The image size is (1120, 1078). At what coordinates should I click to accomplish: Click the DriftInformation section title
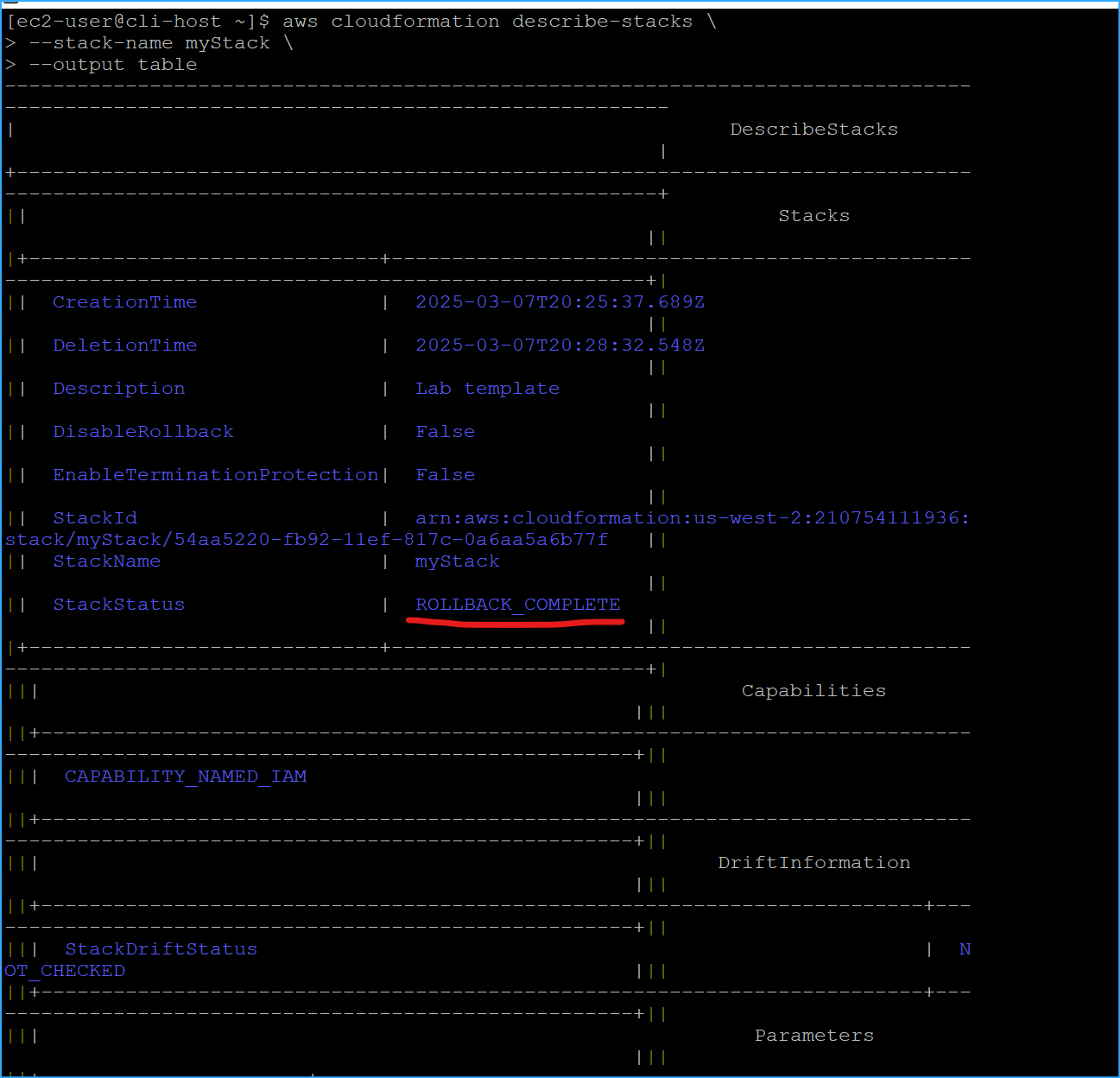(813, 861)
